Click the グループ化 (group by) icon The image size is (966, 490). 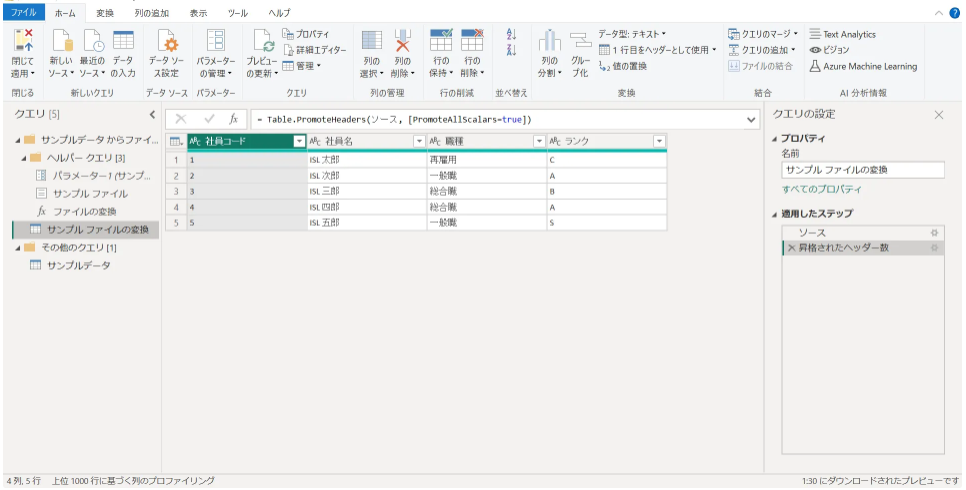point(580,43)
